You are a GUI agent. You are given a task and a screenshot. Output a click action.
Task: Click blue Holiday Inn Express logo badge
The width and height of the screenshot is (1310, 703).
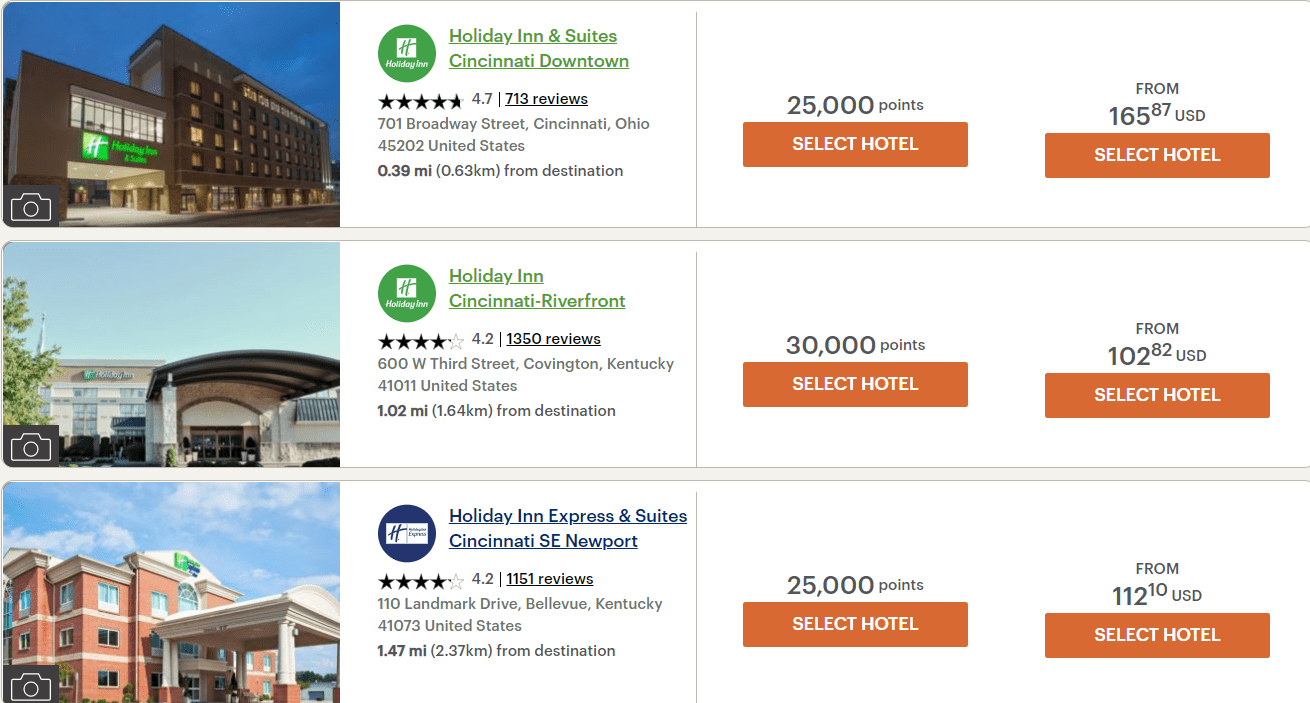tap(407, 533)
